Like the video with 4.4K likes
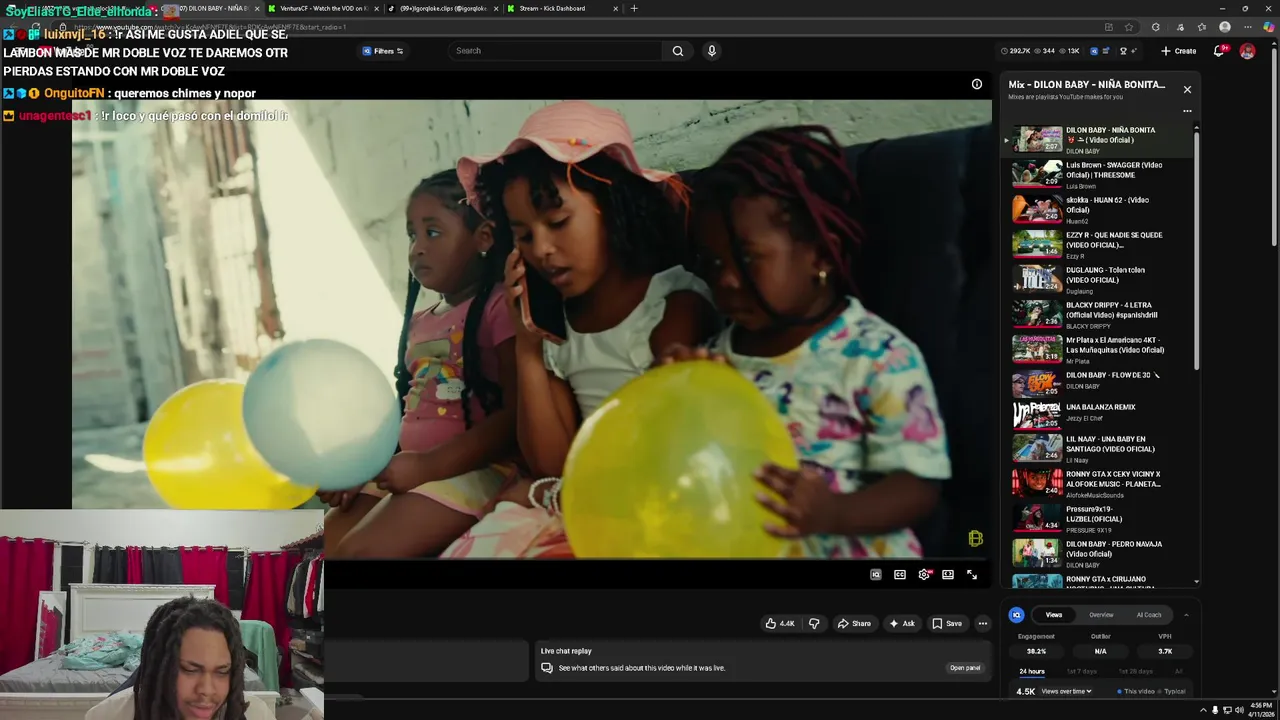 [780, 623]
